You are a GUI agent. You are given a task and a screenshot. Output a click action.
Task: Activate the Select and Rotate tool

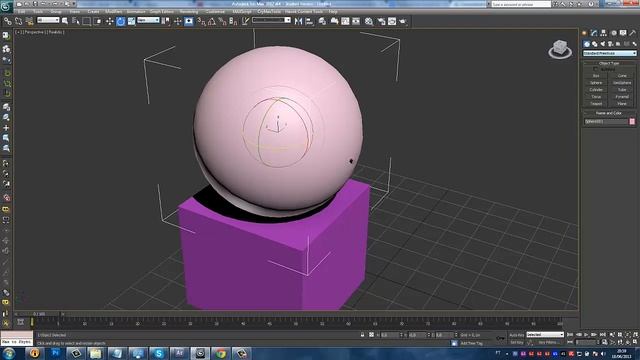120,21
